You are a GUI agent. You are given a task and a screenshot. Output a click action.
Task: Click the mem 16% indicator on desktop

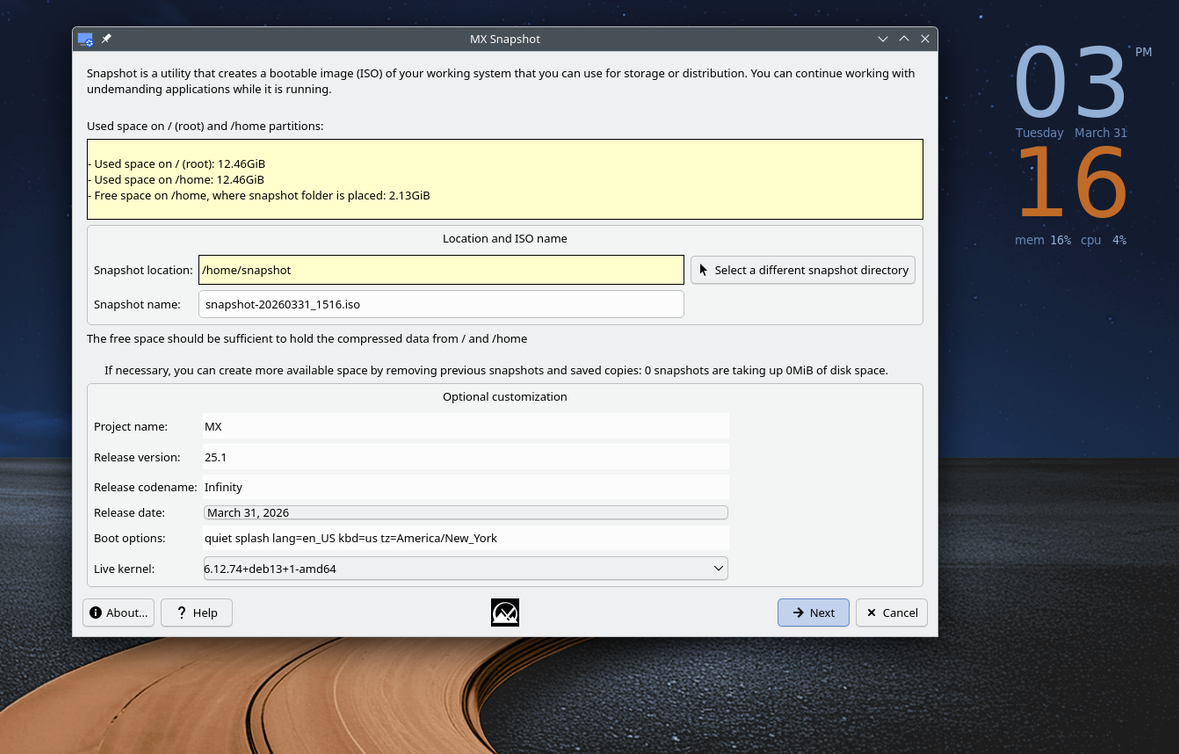click(1042, 240)
